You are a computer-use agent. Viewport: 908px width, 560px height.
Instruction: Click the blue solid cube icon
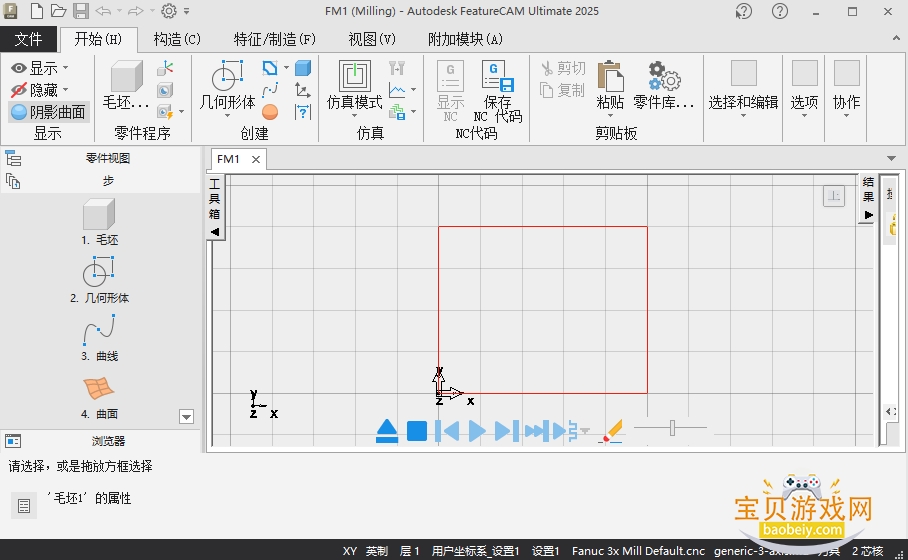point(303,68)
